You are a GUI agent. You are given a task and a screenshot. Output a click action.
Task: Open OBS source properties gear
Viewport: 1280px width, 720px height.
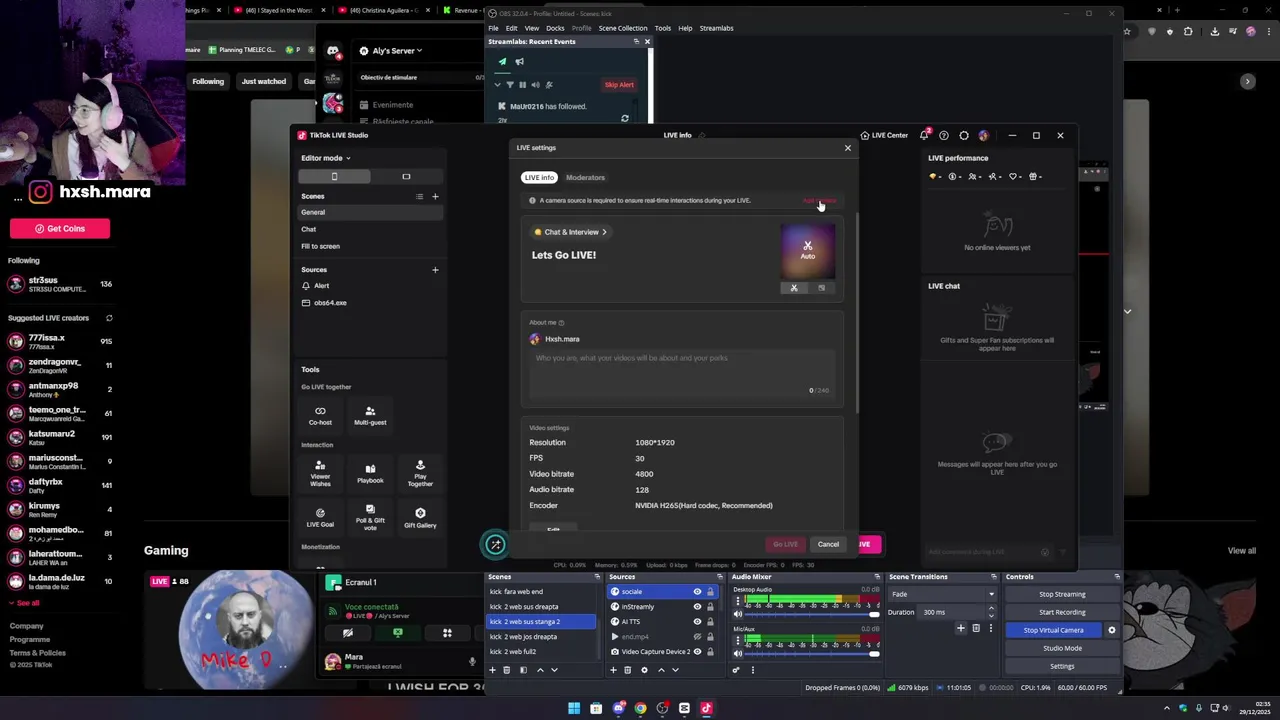(644, 670)
